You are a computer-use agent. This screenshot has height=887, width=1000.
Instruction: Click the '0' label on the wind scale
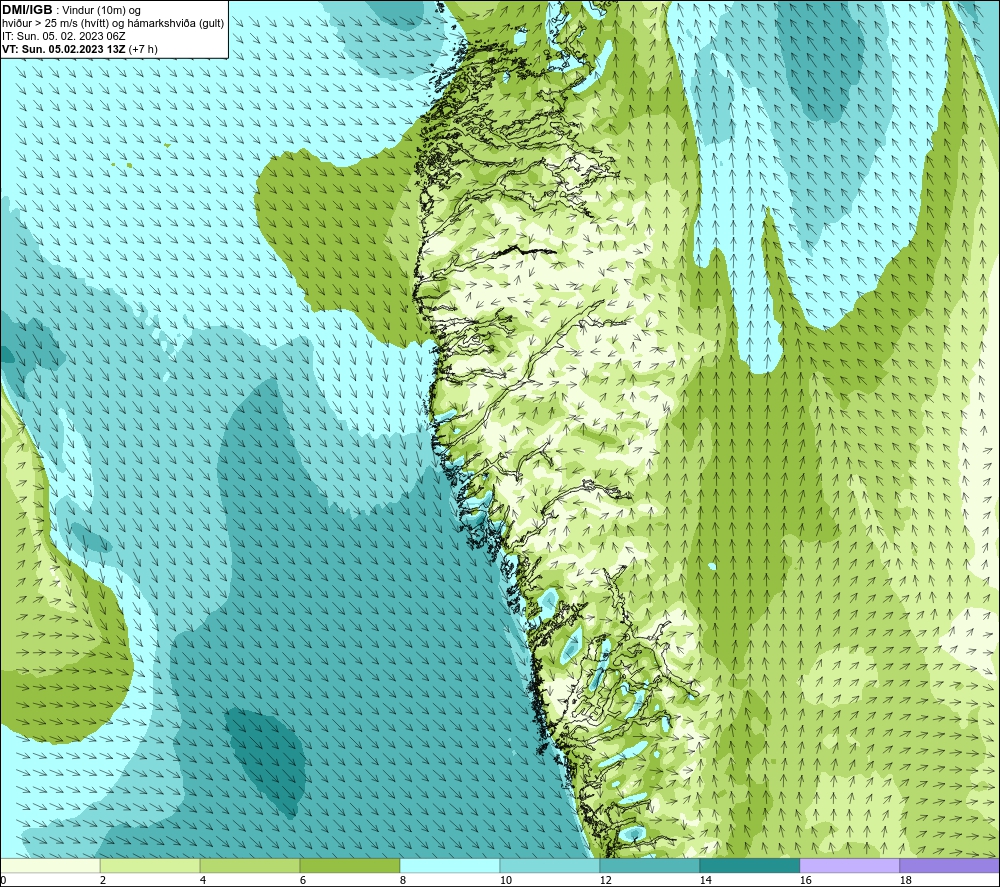coord(3,881)
